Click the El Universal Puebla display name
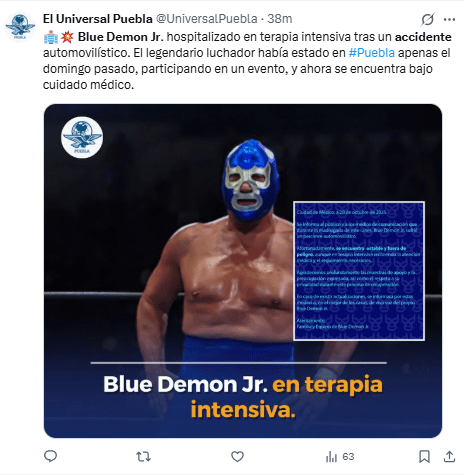 98,19
